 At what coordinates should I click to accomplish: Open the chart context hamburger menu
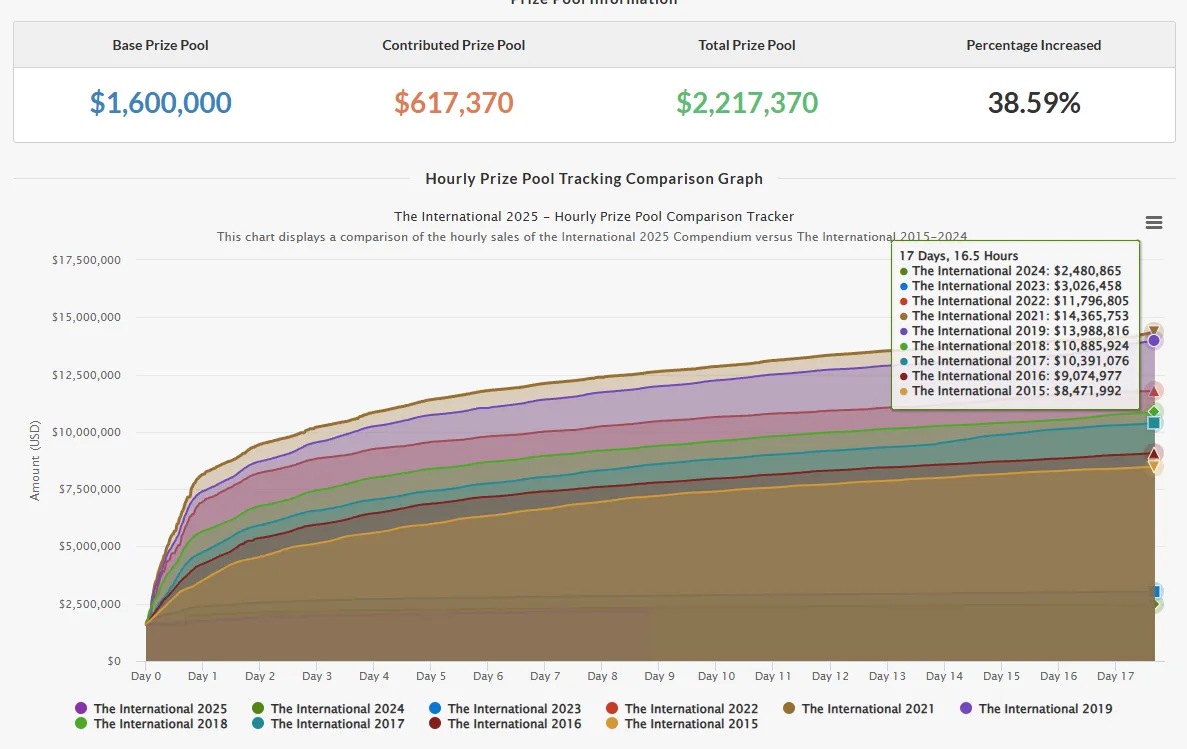click(1154, 222)
